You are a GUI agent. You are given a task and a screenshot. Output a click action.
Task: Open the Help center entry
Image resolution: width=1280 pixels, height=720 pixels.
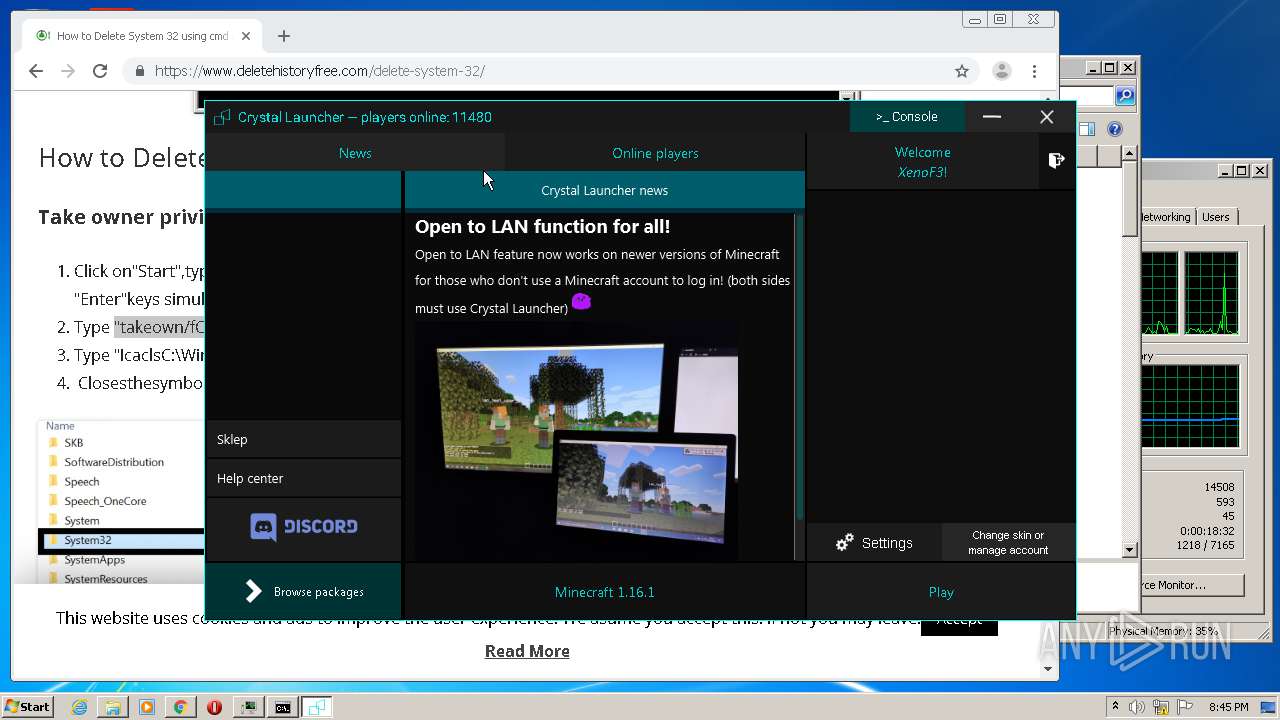coord(303,478)
